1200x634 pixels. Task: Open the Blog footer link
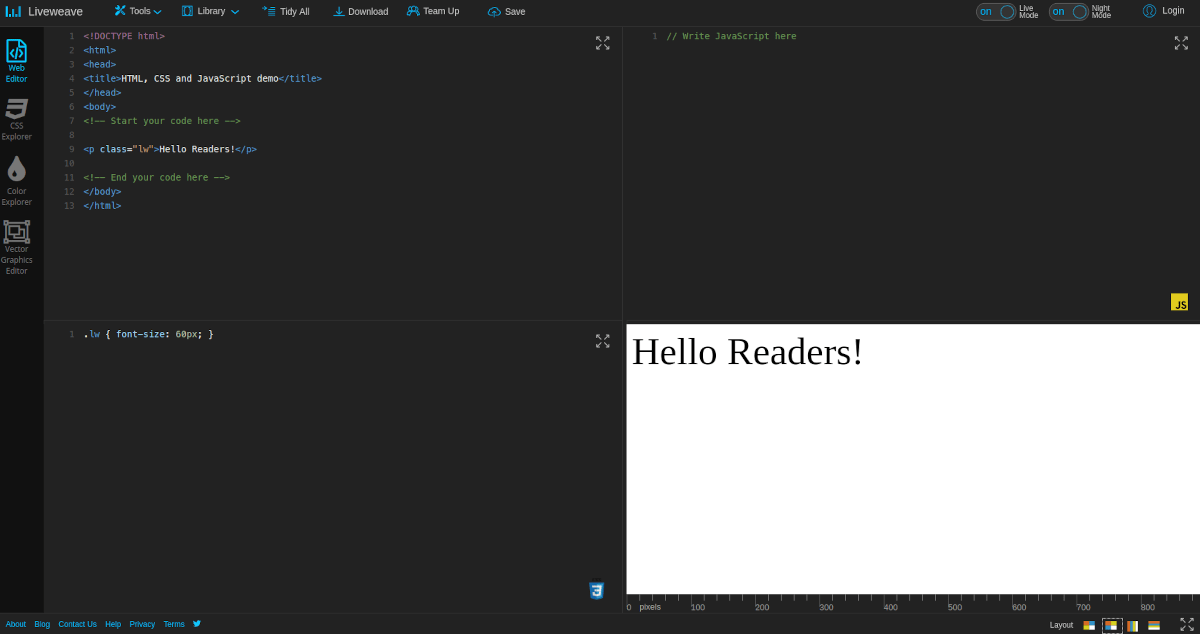pyautogui.click(x=42, y=624)
